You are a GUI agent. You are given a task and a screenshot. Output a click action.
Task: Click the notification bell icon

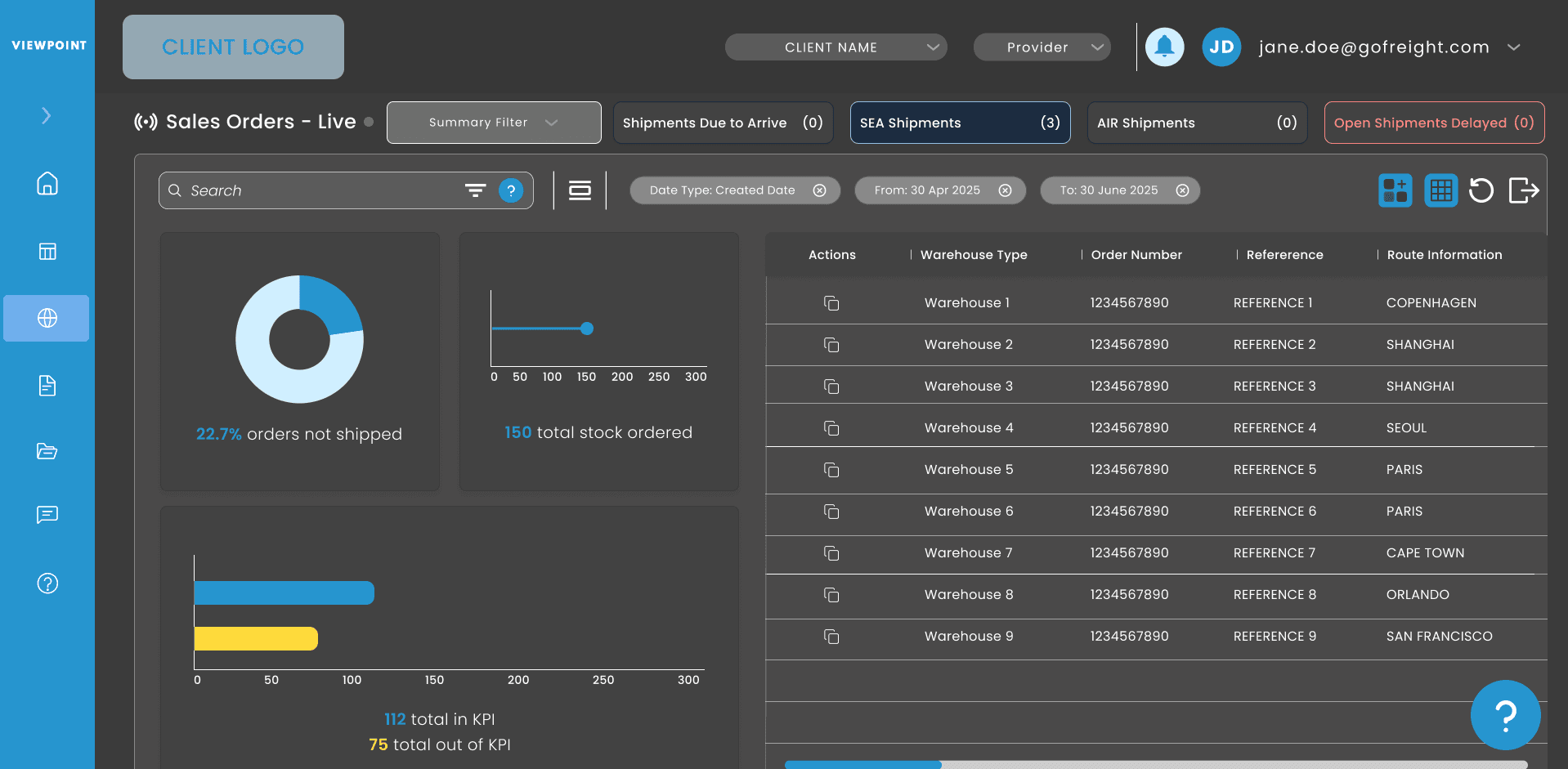(x=1164, y=47)
